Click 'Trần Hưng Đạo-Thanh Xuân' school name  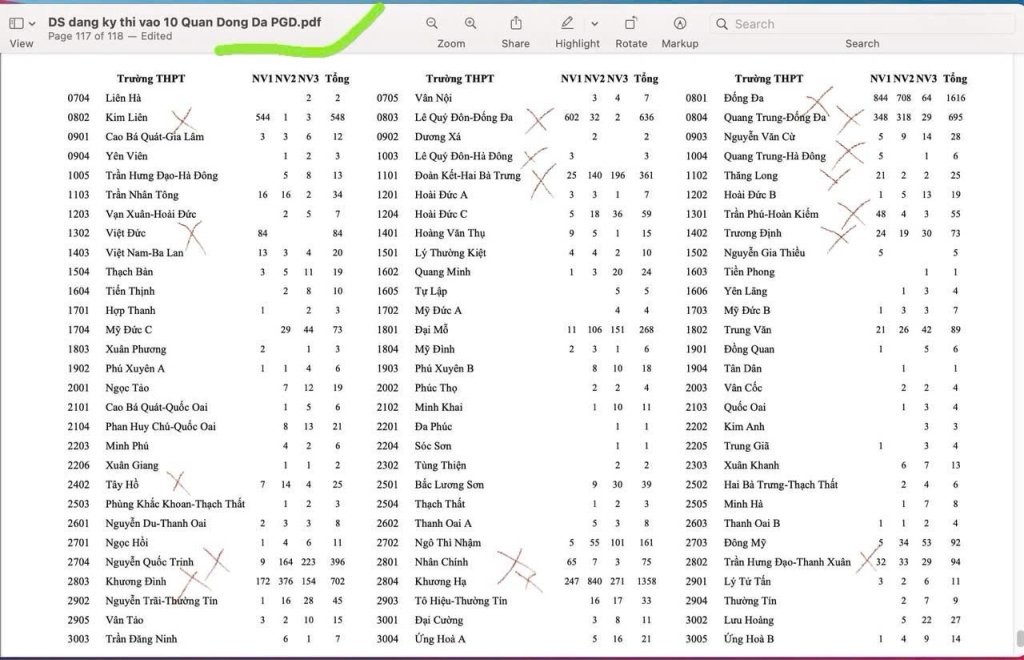coord(787,562)
